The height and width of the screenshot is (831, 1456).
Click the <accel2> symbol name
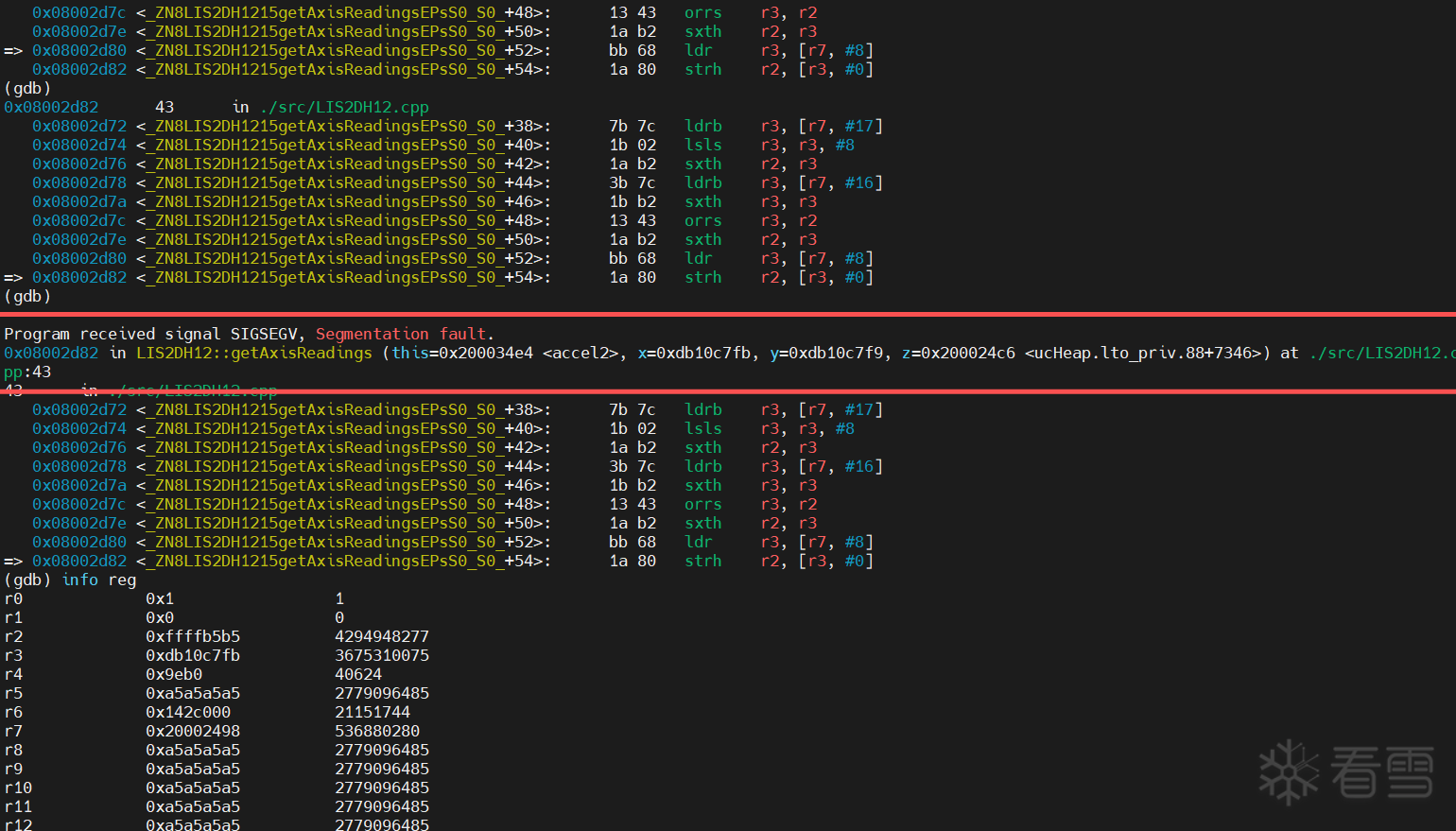(585, 353)
